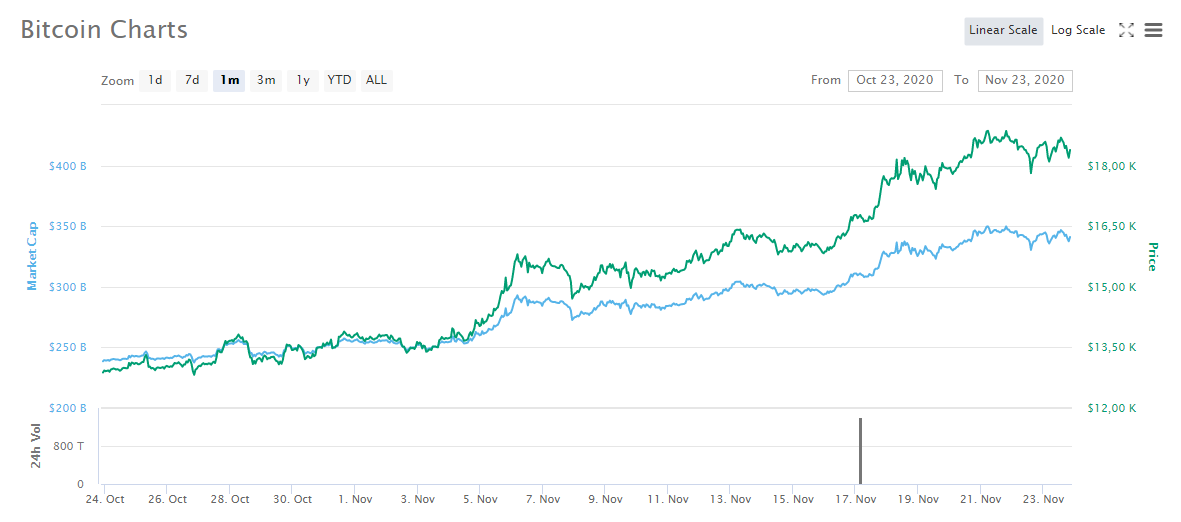Click the $12,00 K price label
1181x522 pixels.
[x=1112, y=408]
